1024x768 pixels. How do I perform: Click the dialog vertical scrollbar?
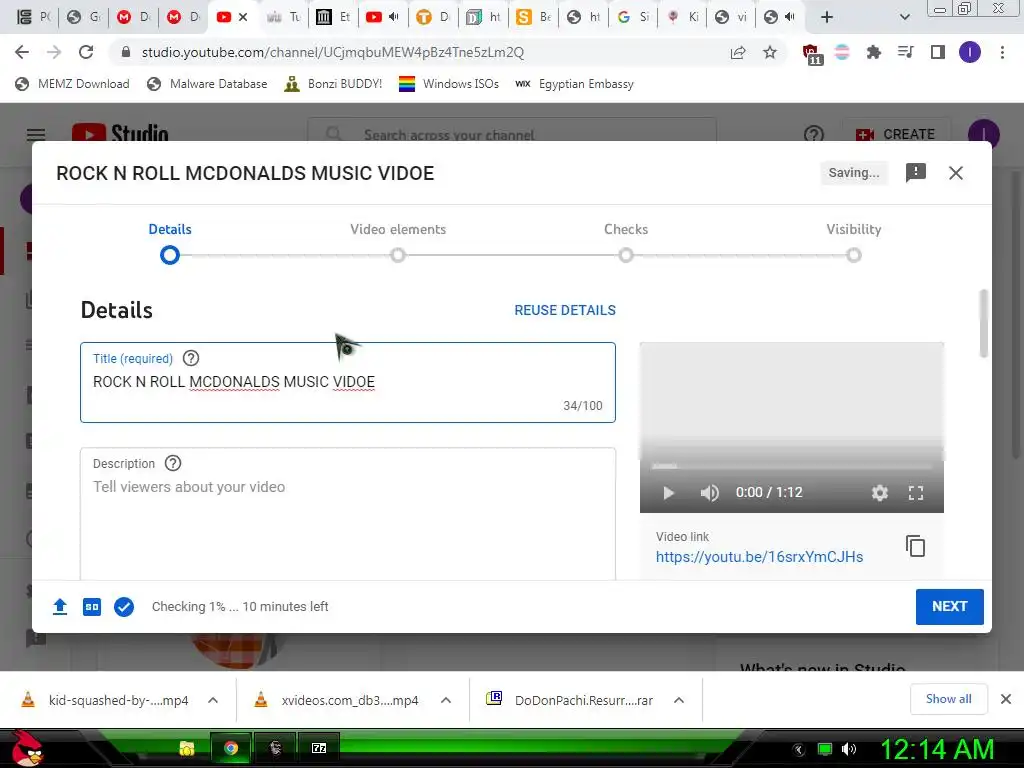tap(984, 323)
